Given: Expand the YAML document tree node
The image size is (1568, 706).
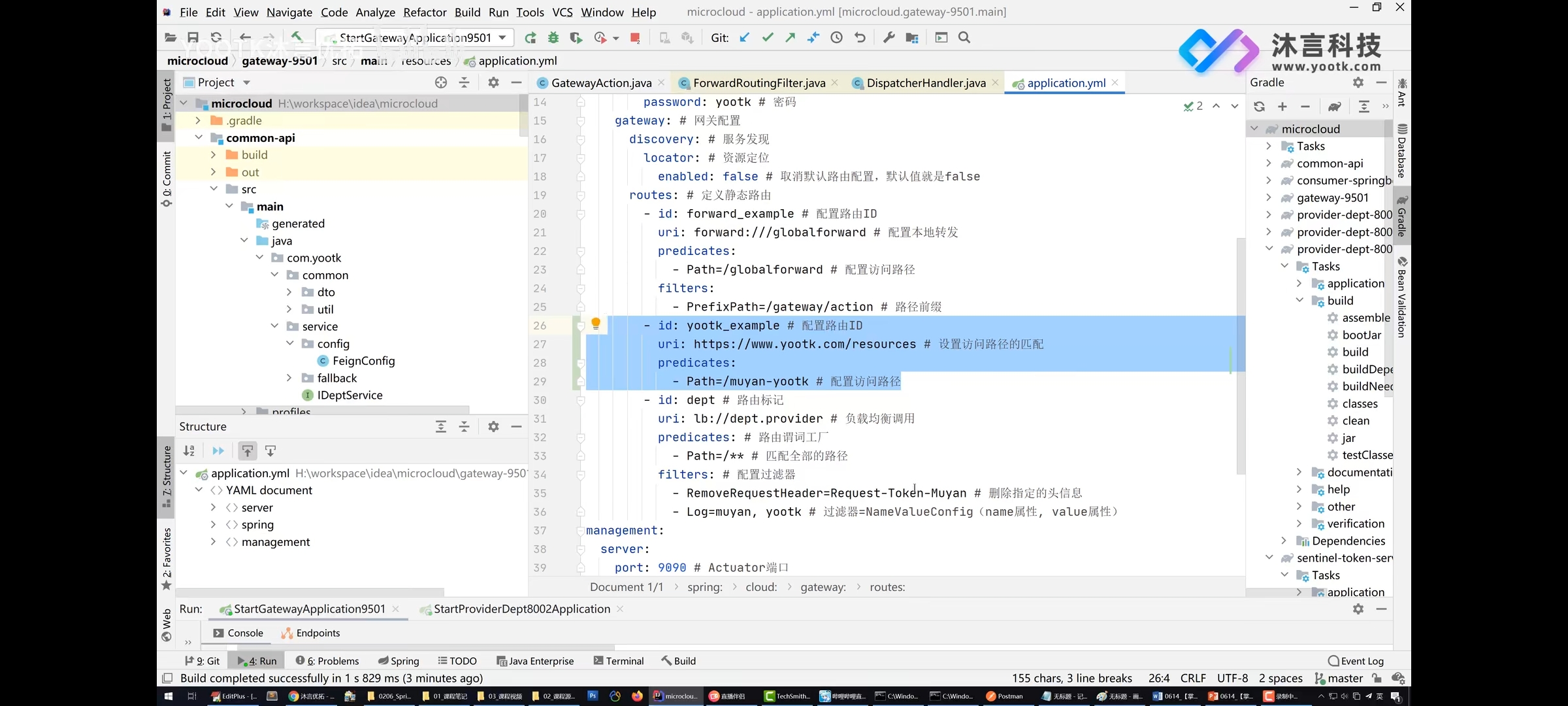Looking at the screenshot, I should [200, 490].
